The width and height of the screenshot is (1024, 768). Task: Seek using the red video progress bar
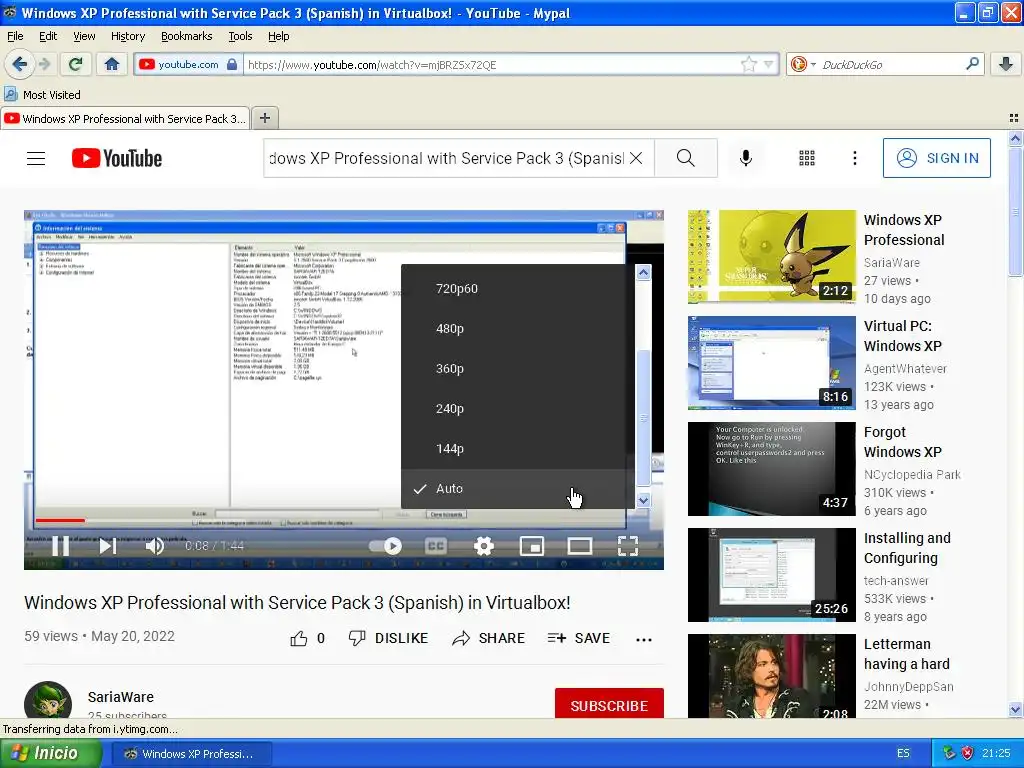point(60,520)
